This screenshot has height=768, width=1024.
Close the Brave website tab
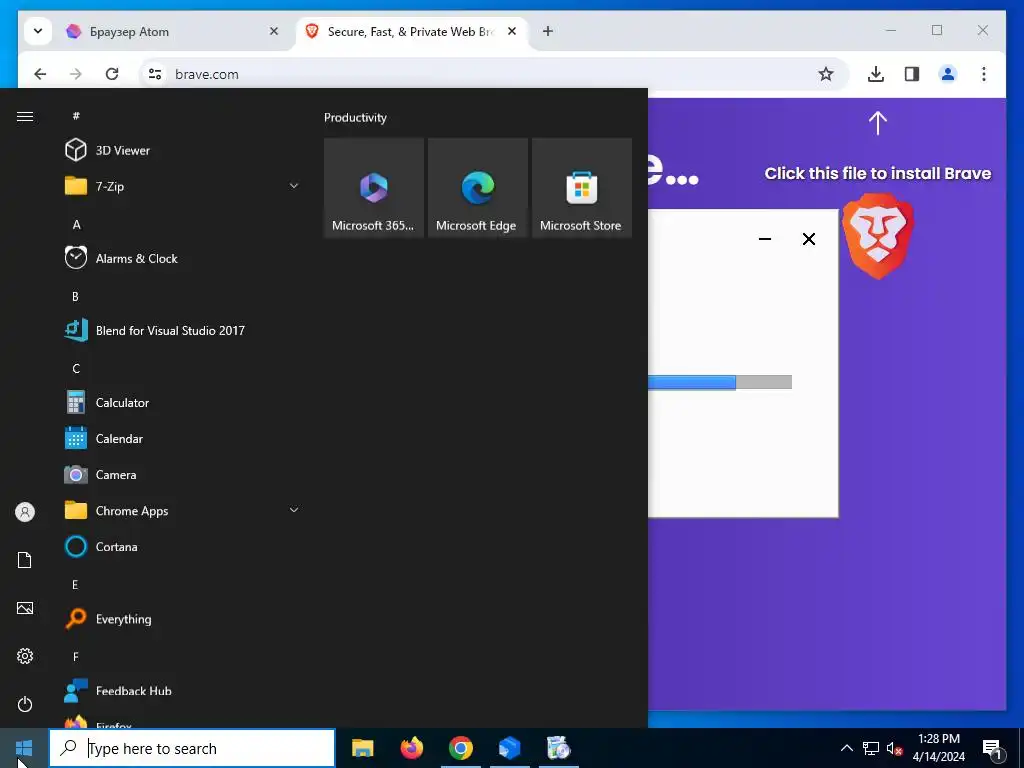coord(512,31)
